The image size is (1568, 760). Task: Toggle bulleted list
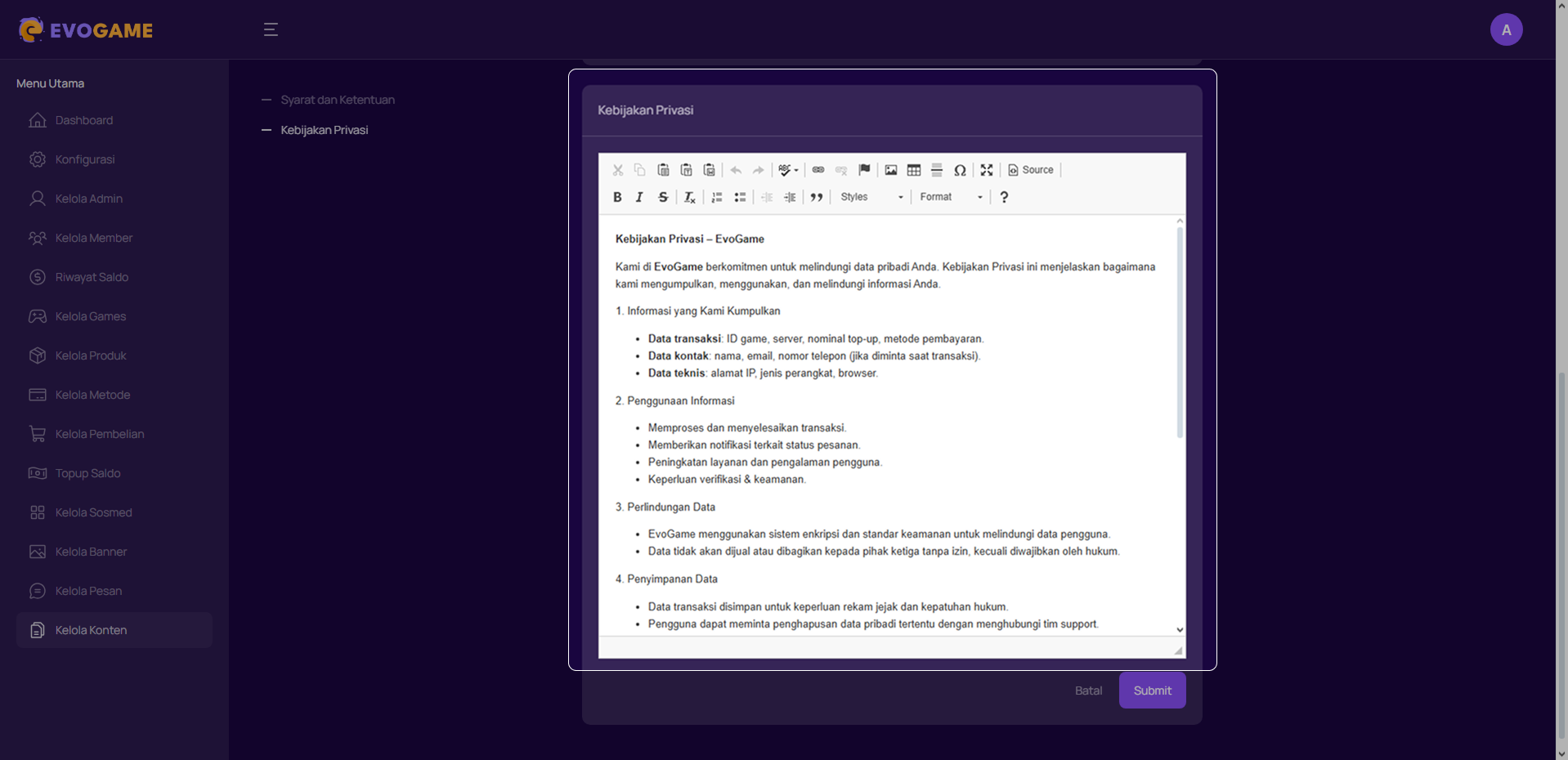pyautogui.click(x=740, y=197)
